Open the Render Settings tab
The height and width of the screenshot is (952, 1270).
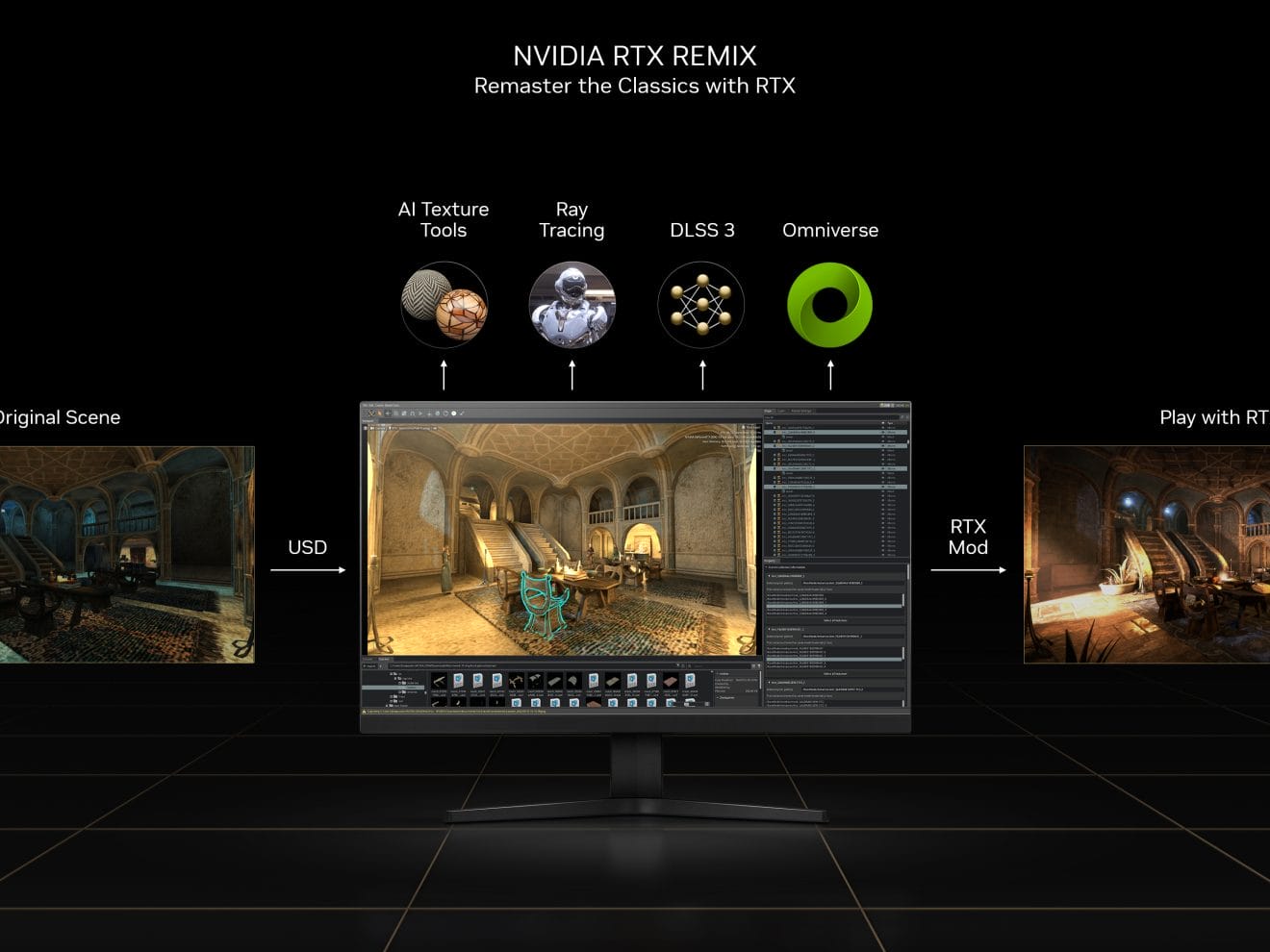801,412
